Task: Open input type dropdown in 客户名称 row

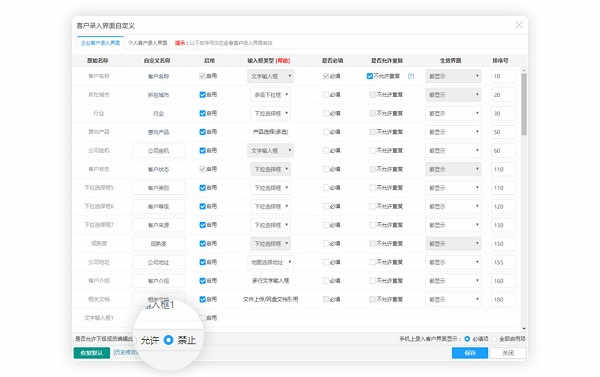Action: (x=271, y=76)
